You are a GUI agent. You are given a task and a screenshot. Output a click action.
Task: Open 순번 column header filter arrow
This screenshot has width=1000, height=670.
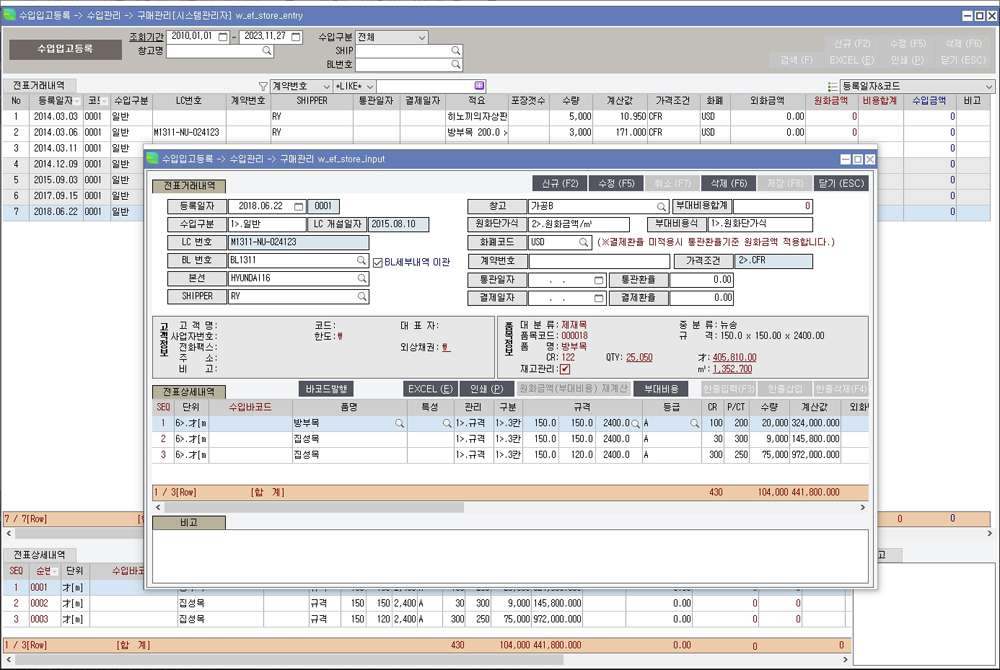pos(55,571)
